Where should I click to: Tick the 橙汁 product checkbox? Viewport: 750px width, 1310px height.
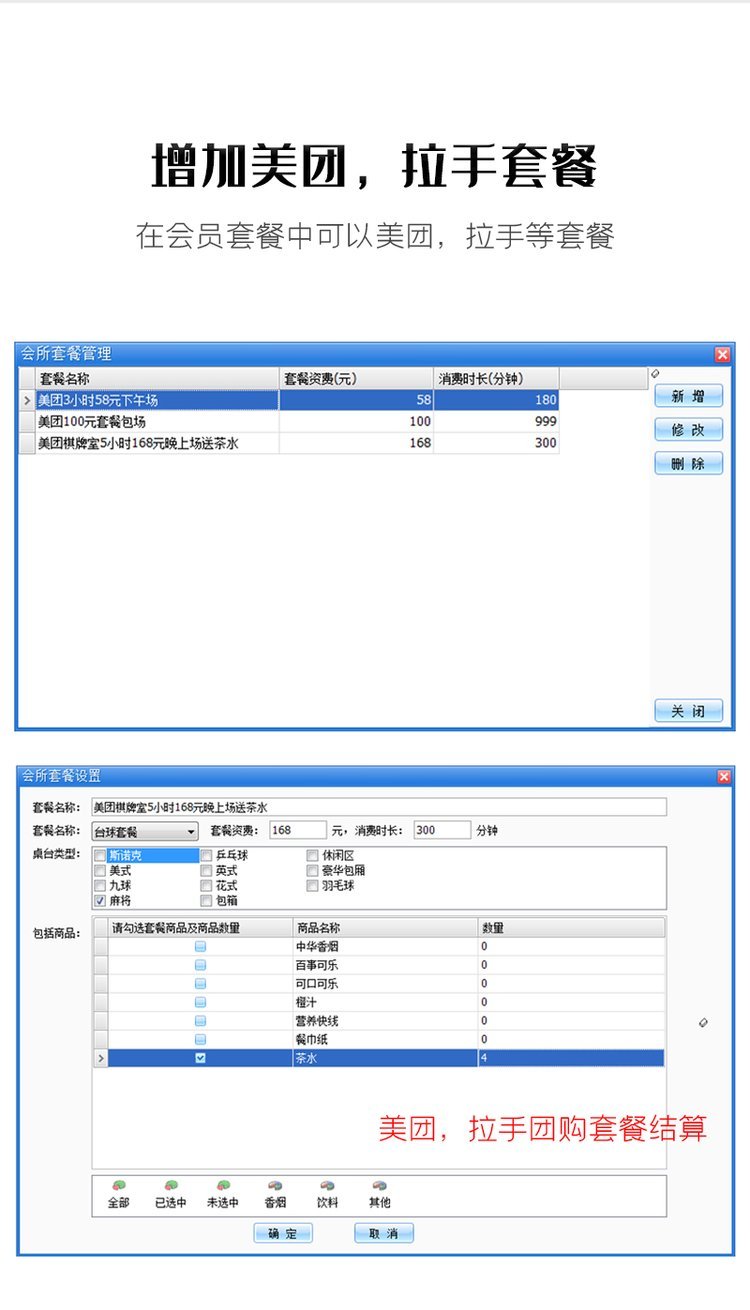pyautogui.click(x=200, y=1002)
